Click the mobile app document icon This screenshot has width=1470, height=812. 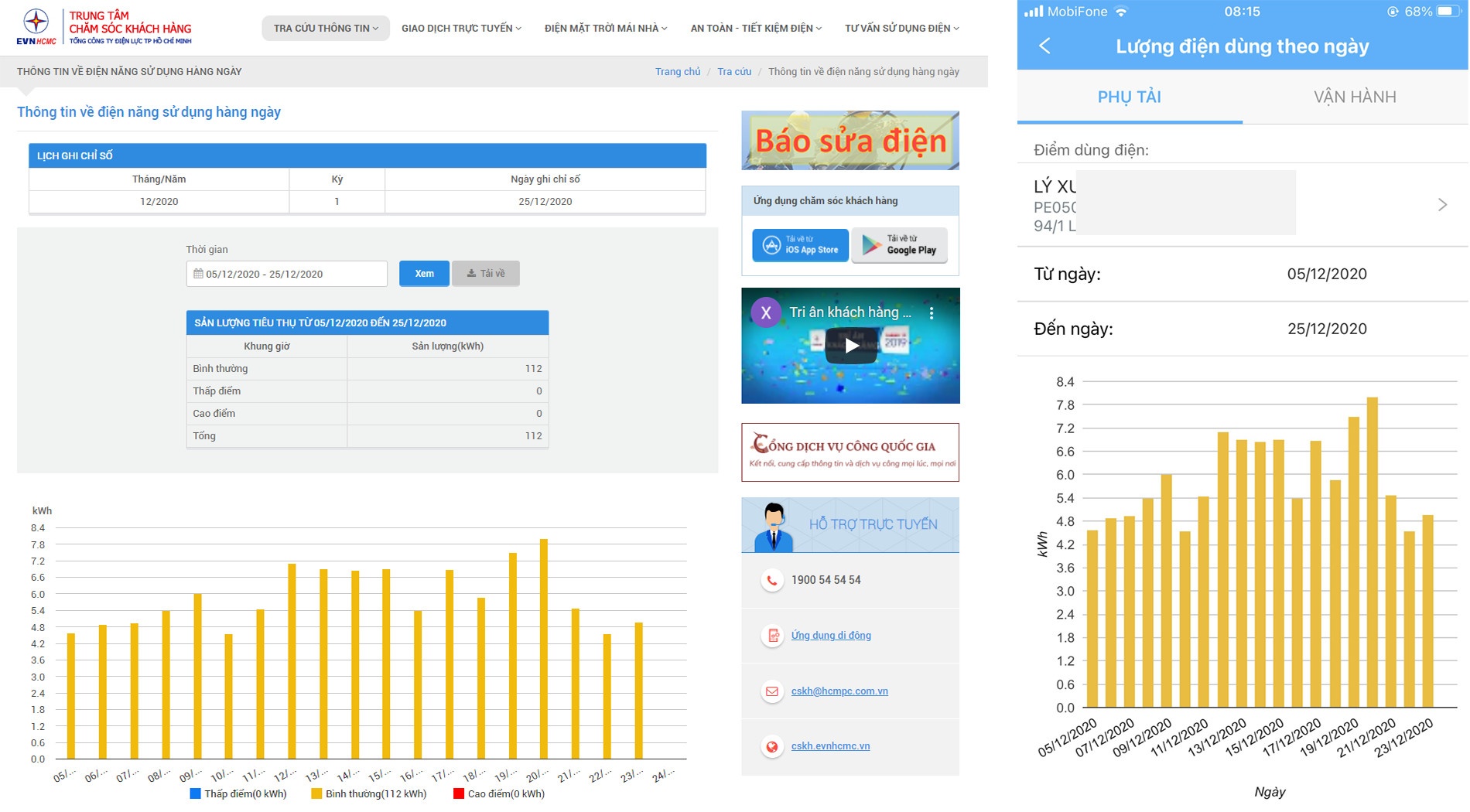pyautogui.click(x=771, y=636)
